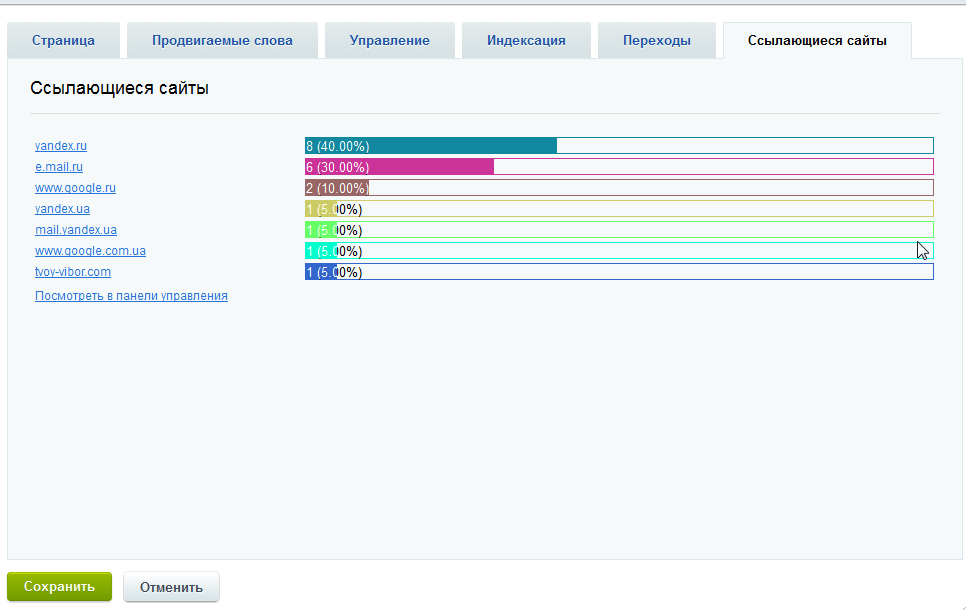Open the Продвигаемые слова tab
This screenshot has height=610, width=966.
click(x=222, y=41)
